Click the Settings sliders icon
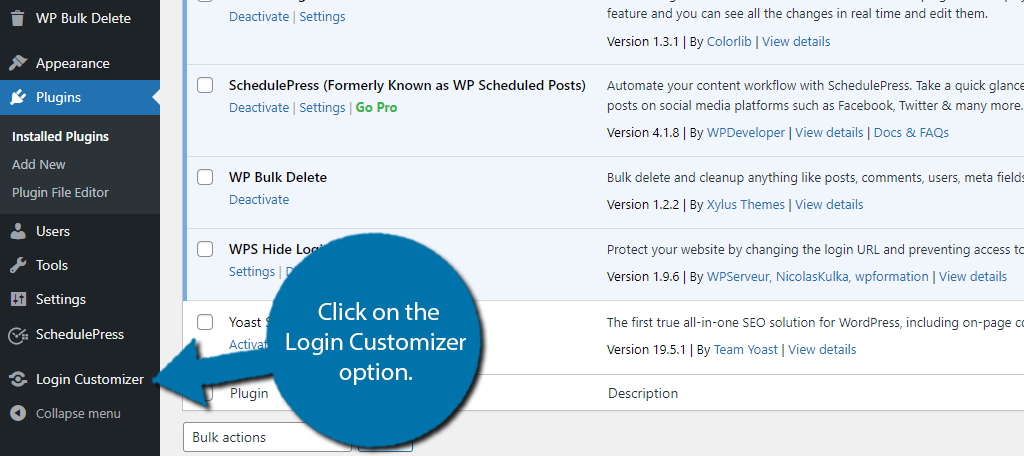Screen dimensions: 1024x456 18,299
